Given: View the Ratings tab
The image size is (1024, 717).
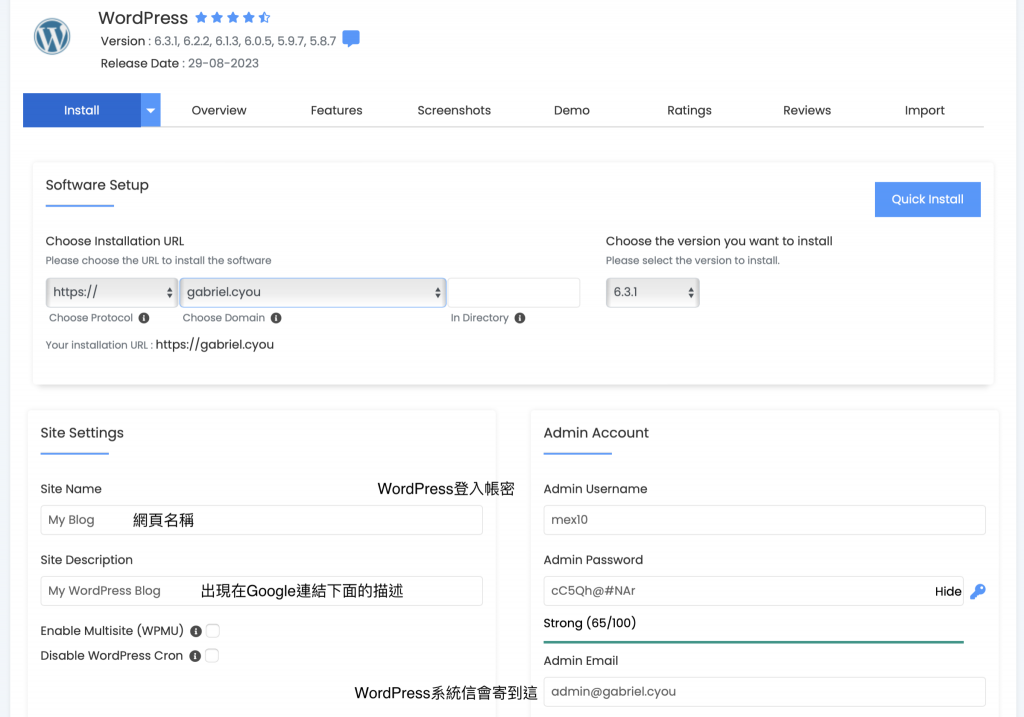Looking at the screenshot, I should pos(689,110).
